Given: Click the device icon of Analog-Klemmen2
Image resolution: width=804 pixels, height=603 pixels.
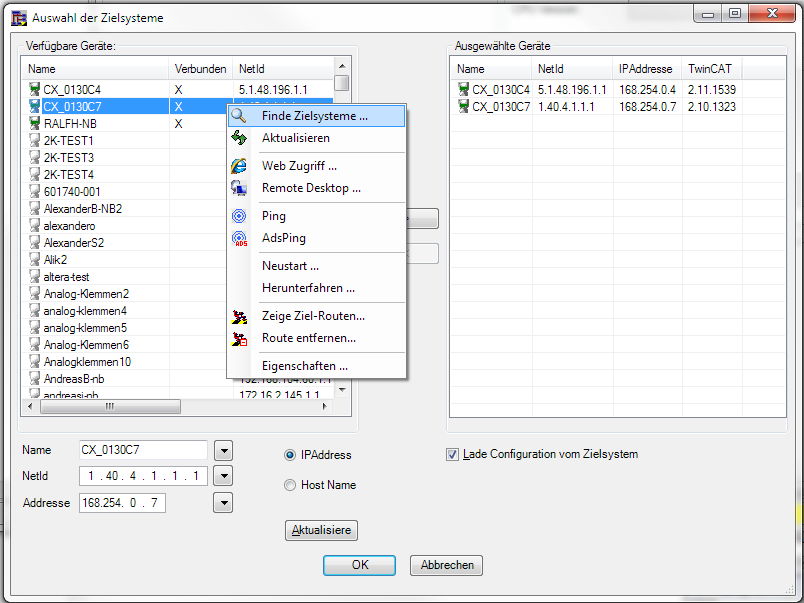Looking at the screenshot, I should pos(34,293).
